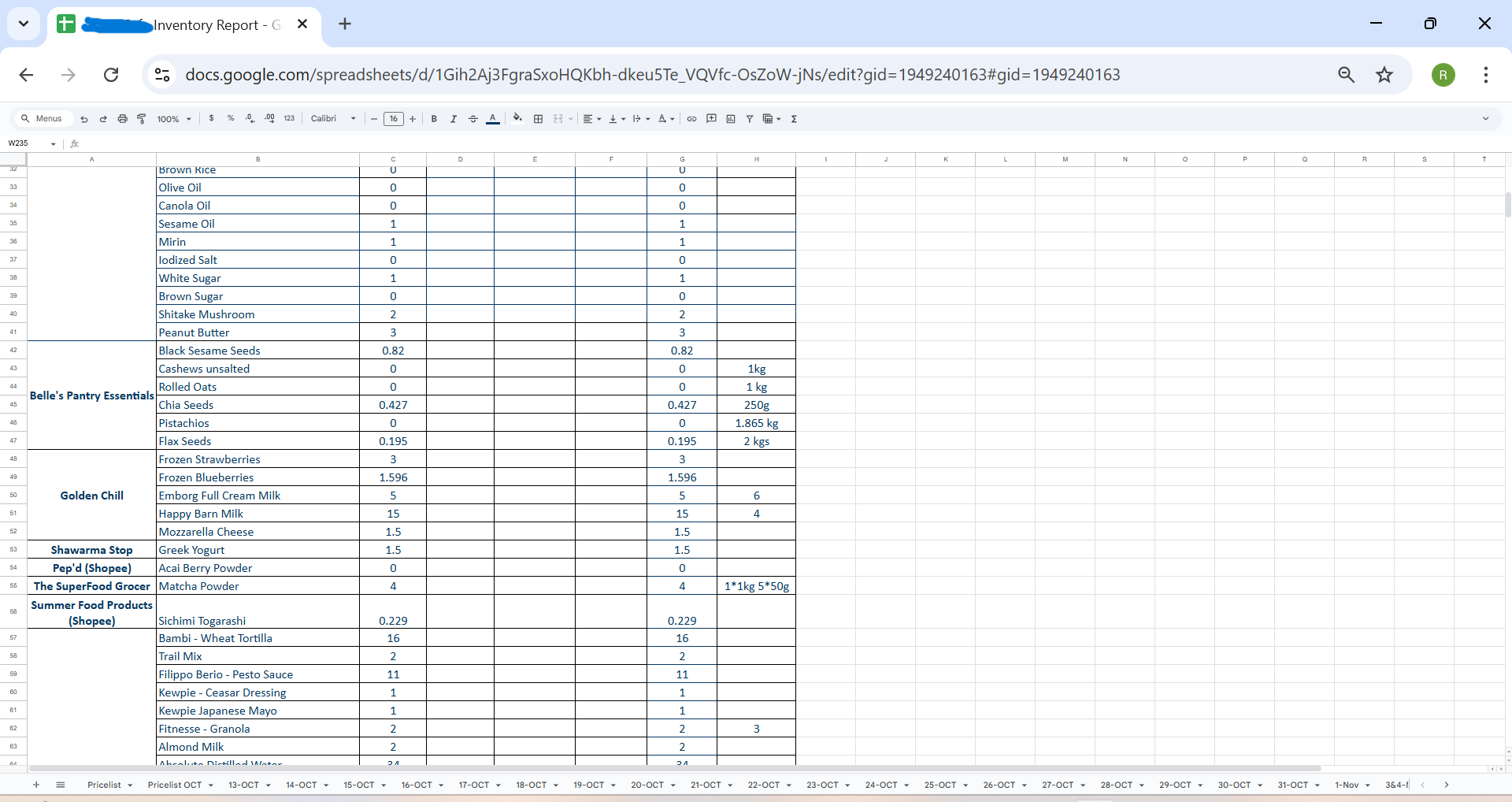Screen dimensions: 1512x802
Task: Print the spreadsheet using the printer icon
Action: tap(122, 119)
